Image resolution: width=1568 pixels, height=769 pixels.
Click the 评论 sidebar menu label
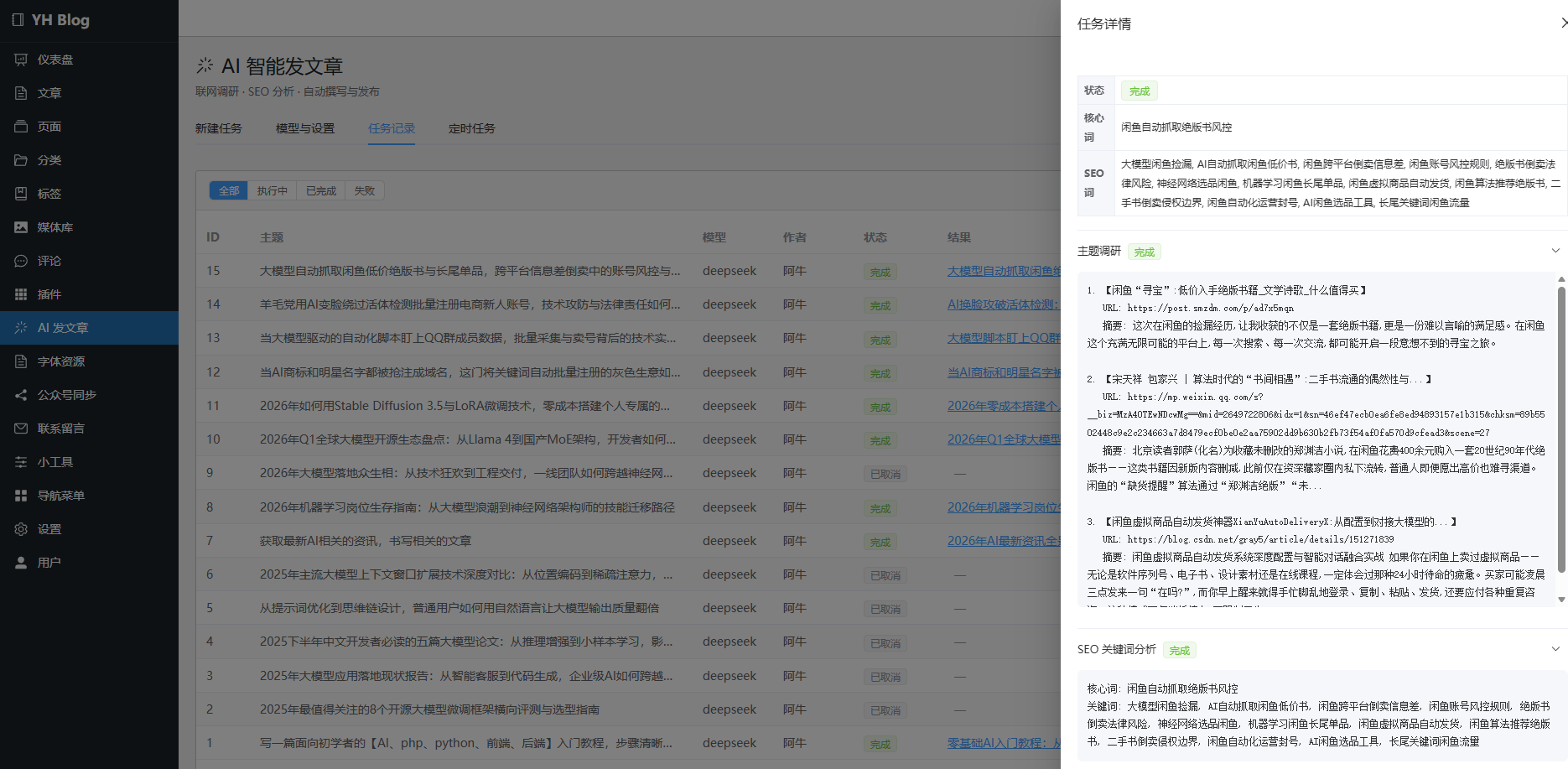pos(49,261)
